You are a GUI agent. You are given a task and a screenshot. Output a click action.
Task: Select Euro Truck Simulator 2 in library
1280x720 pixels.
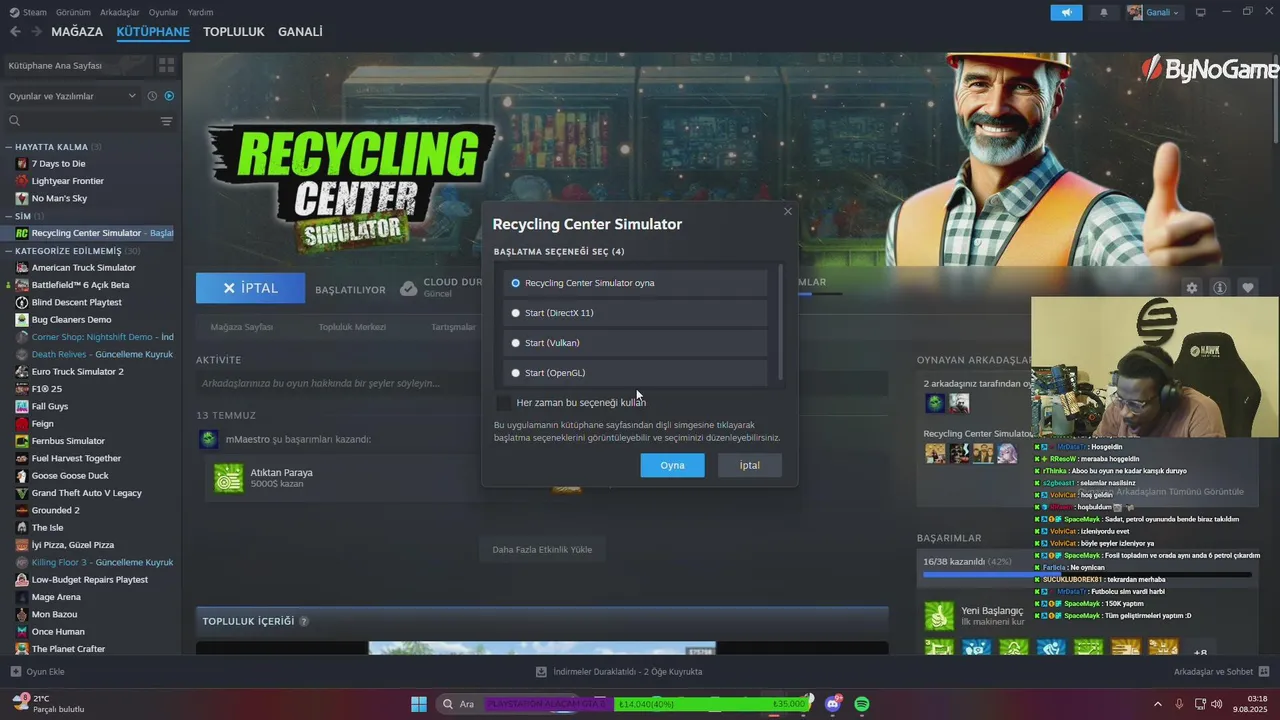(77, 372)
